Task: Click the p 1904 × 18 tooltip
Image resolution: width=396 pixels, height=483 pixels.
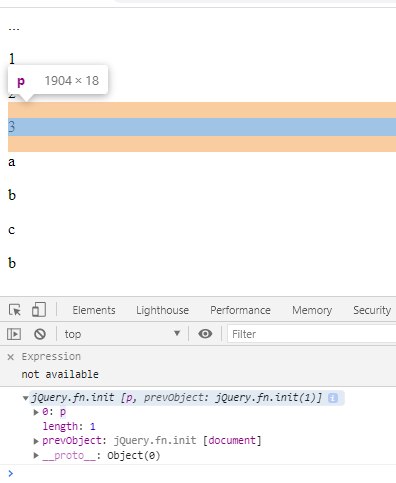Action: (x=58, y=80)
